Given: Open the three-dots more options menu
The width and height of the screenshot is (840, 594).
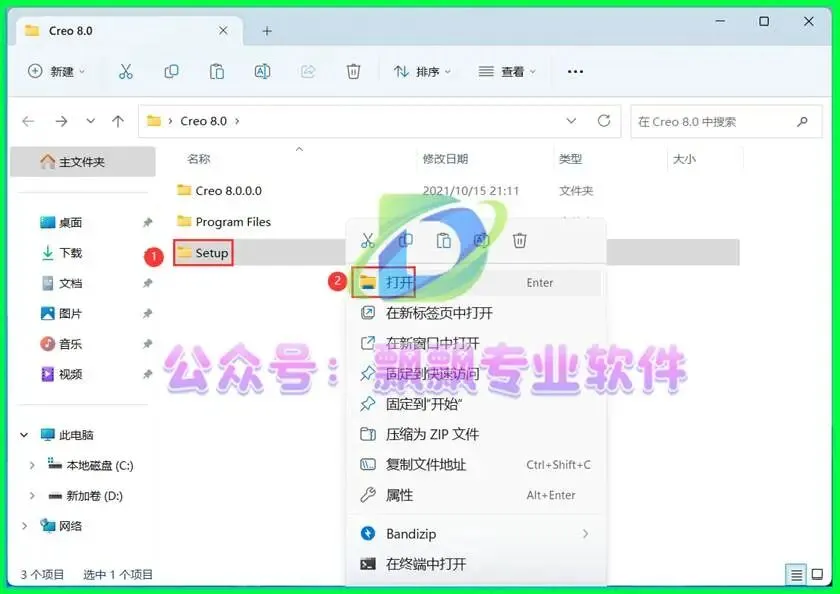Looking at the screenshot, I should pyautogui.click(x=575, y=71).
